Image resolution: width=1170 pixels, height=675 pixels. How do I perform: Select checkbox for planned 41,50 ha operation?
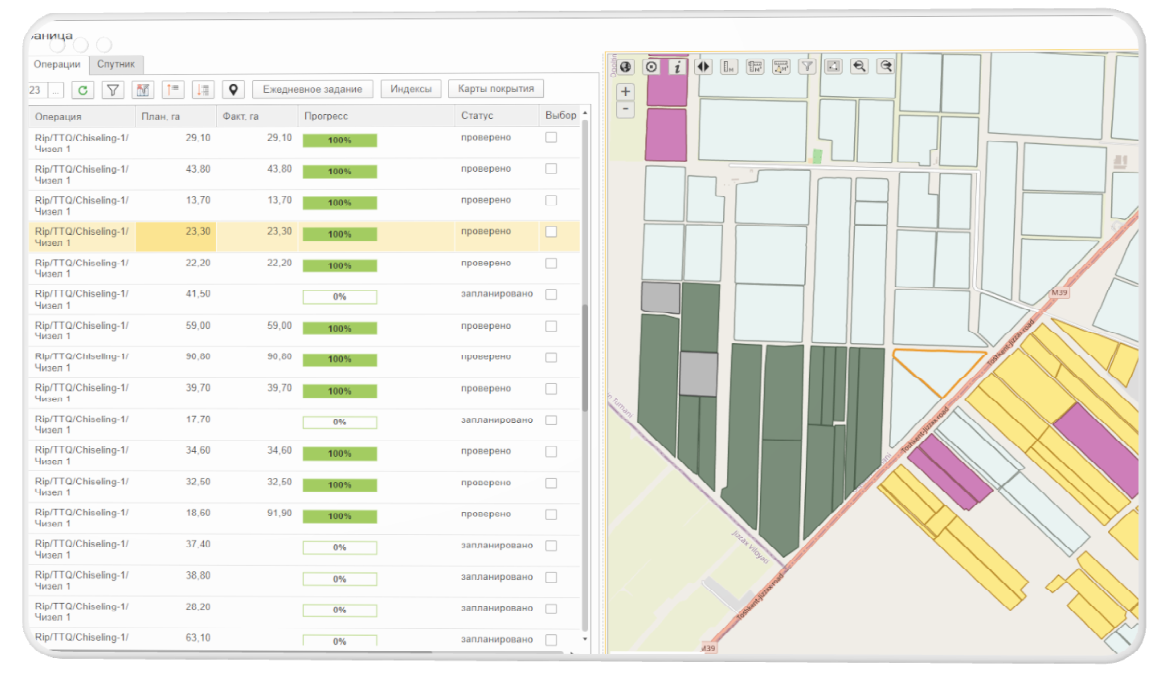(551, 295)
